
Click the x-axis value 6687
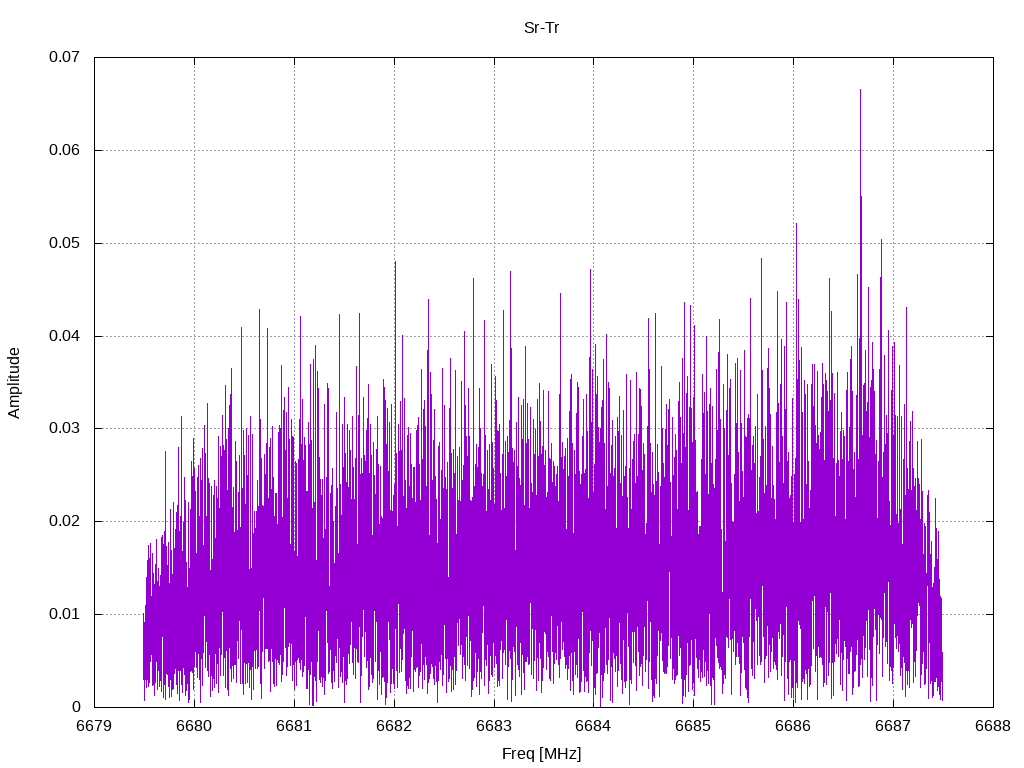pos(893,726)
